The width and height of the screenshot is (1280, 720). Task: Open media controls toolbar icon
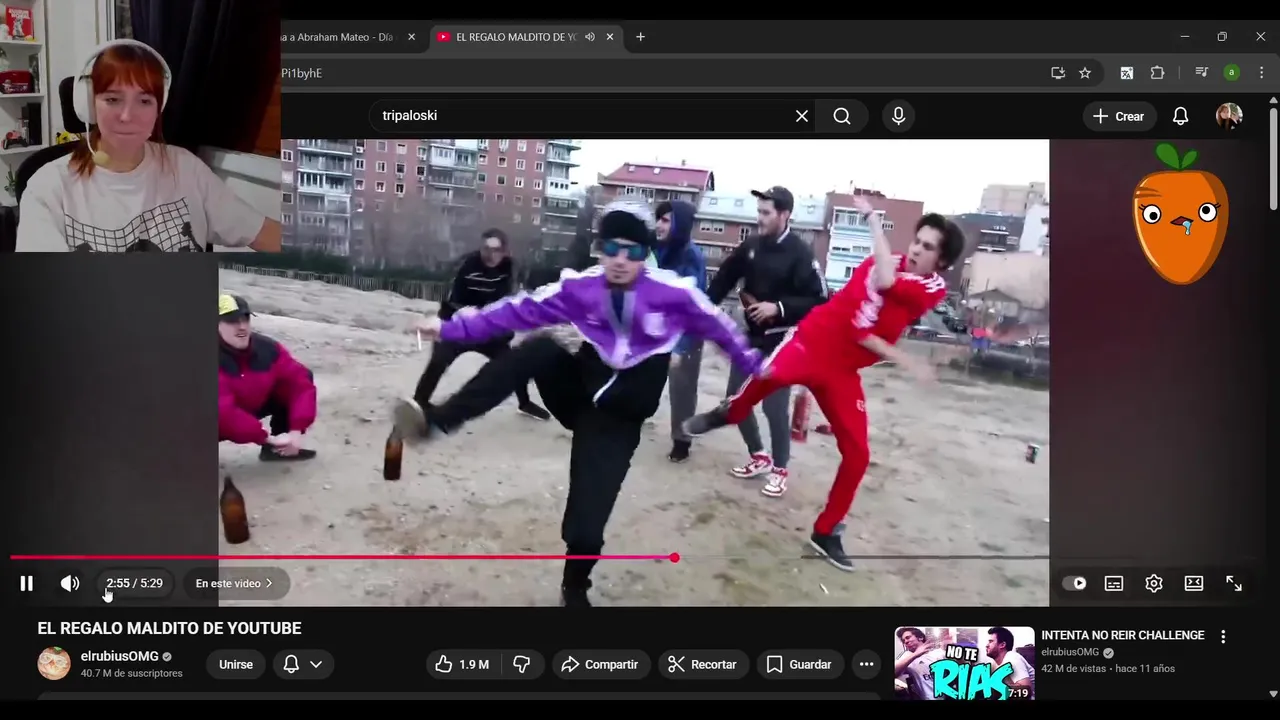1202,73
